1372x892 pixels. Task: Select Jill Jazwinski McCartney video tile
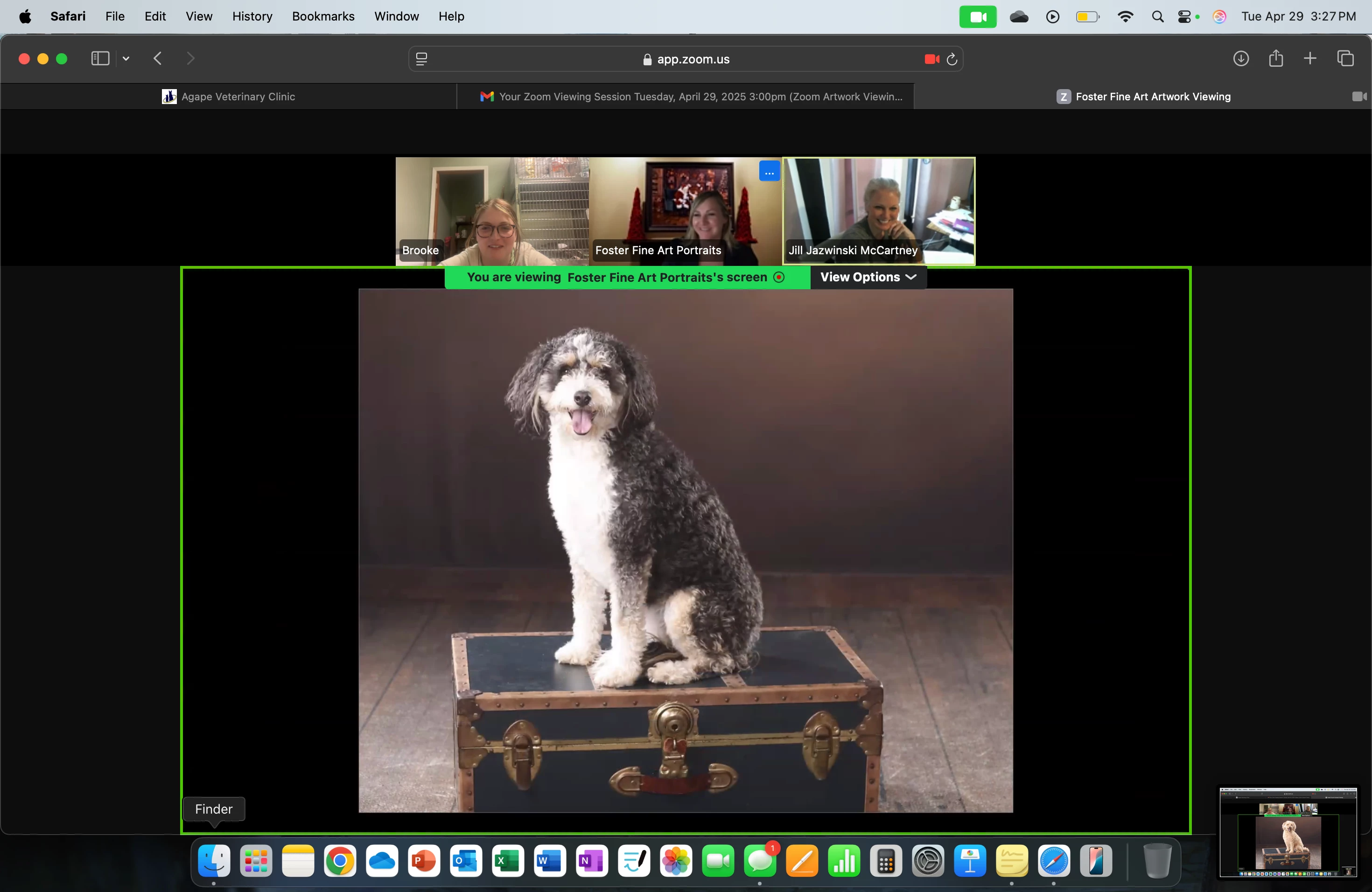[x=879, y=210]
